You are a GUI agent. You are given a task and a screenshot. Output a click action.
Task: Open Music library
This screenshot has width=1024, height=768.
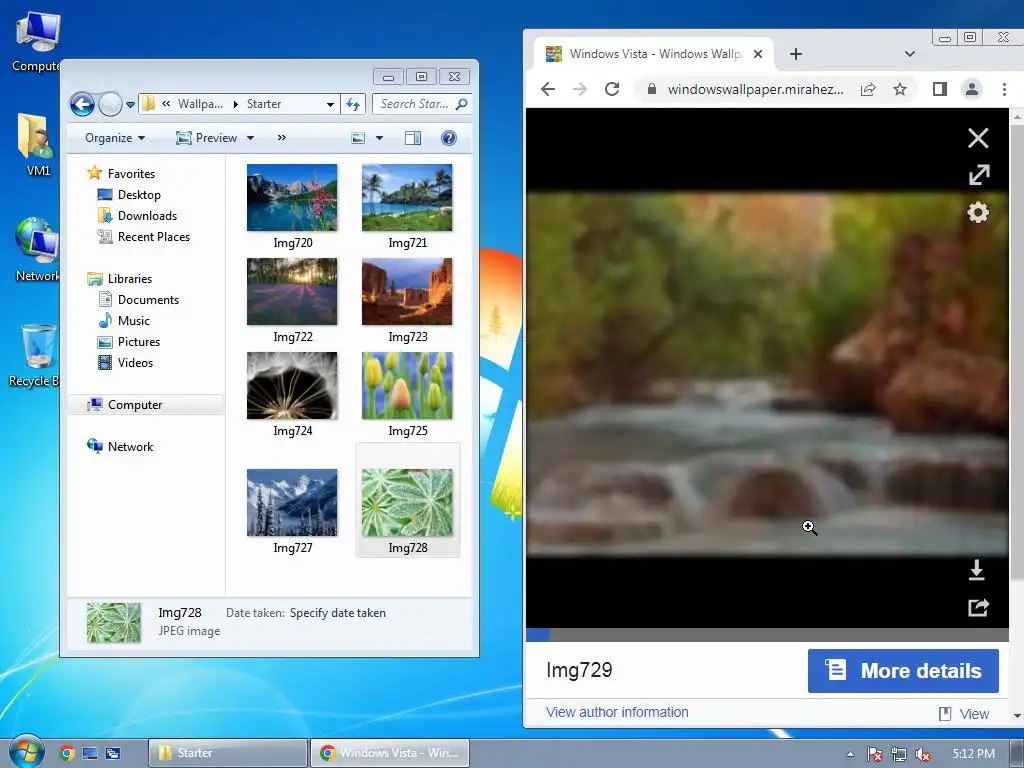(x=134, y=321)
